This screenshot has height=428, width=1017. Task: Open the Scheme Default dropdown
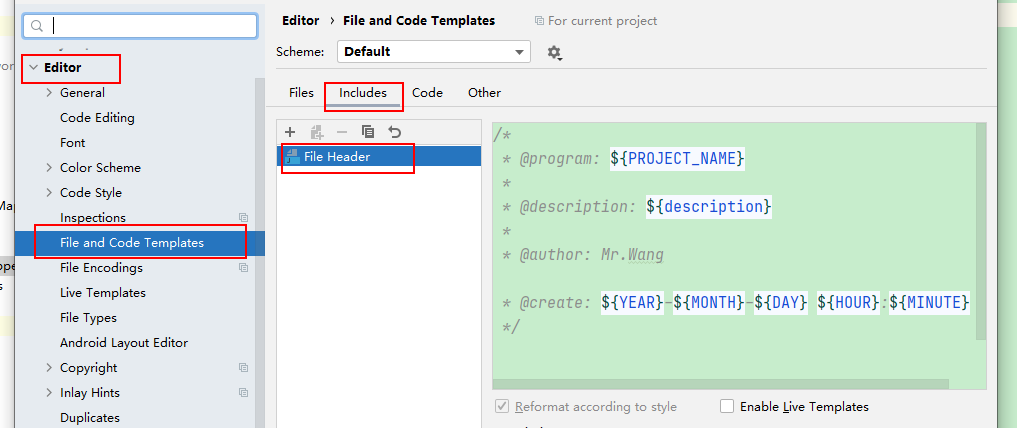(434, 52)
